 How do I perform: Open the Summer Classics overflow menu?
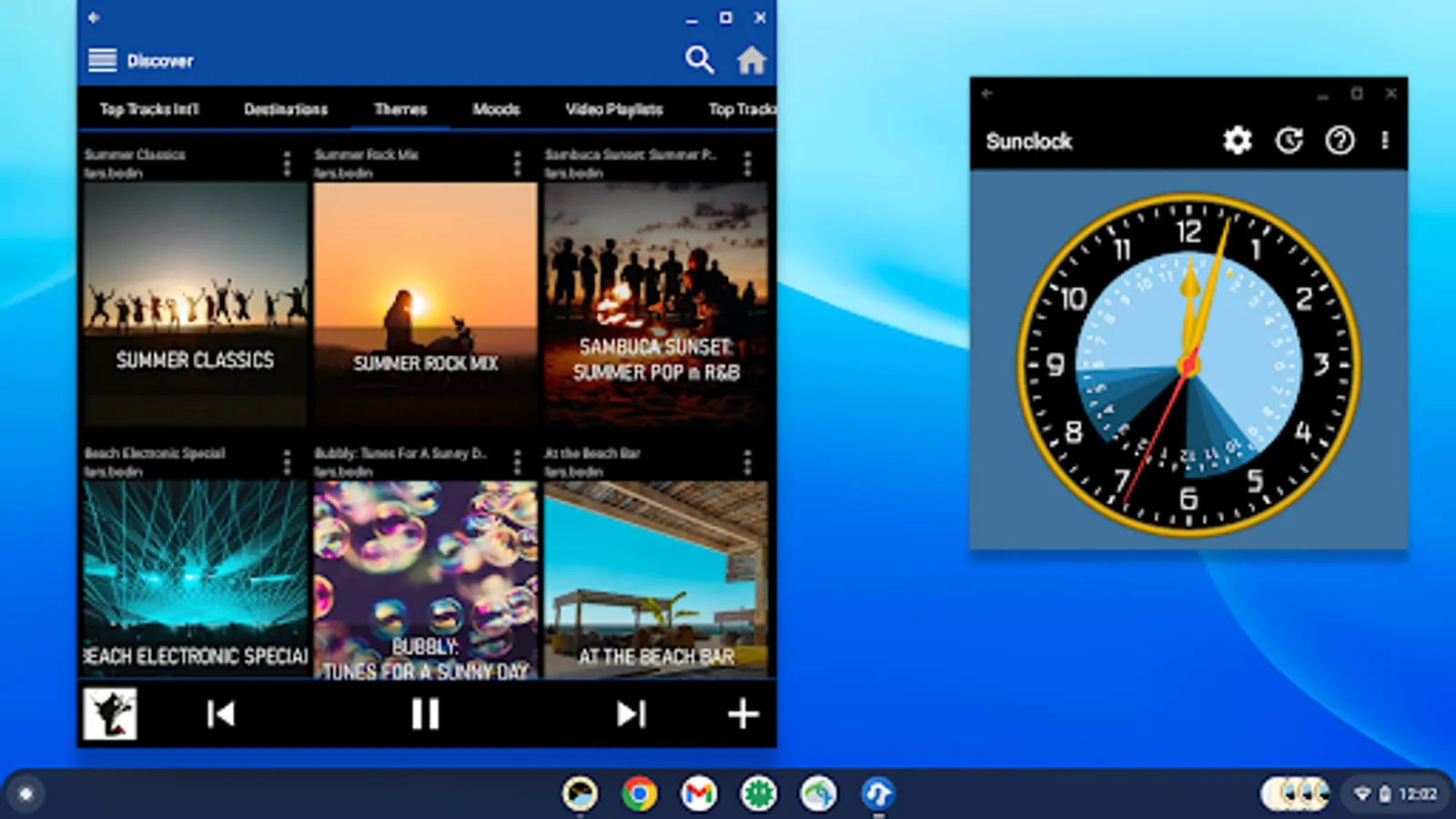[x=287, y=164]
